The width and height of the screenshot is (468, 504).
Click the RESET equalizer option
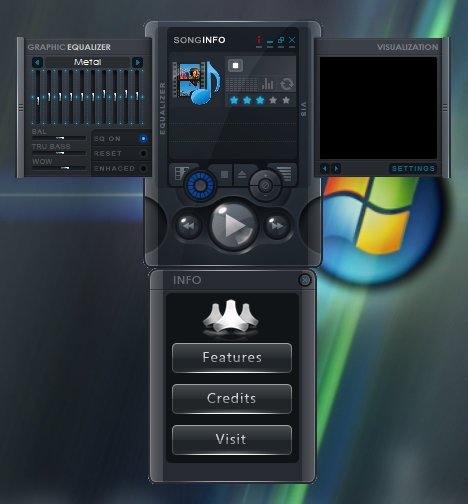click(x=121, y=153)
